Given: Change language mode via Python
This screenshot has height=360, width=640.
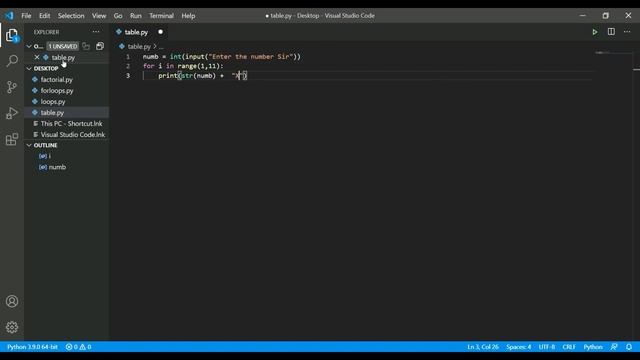Looking at the screenshot, I should tap(593, 347).
